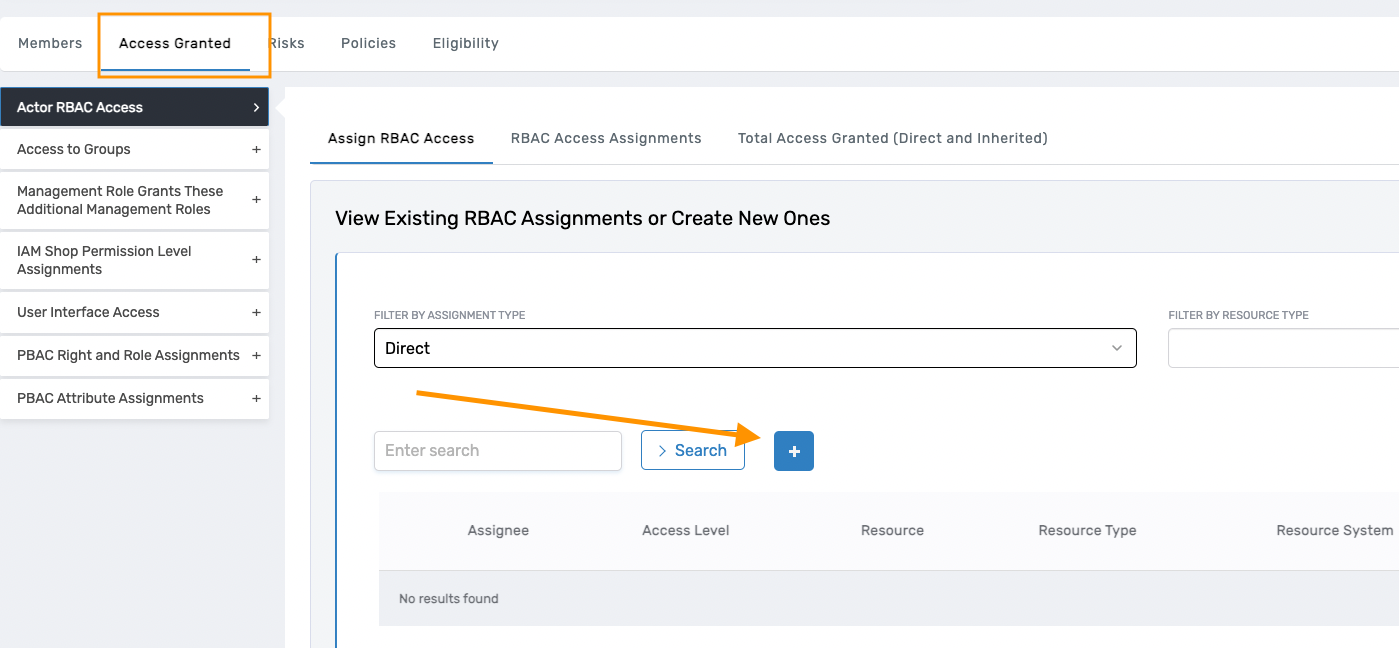Switch to the Eligibility tab
Screen dimensions: 1399x648
(466, 43)
